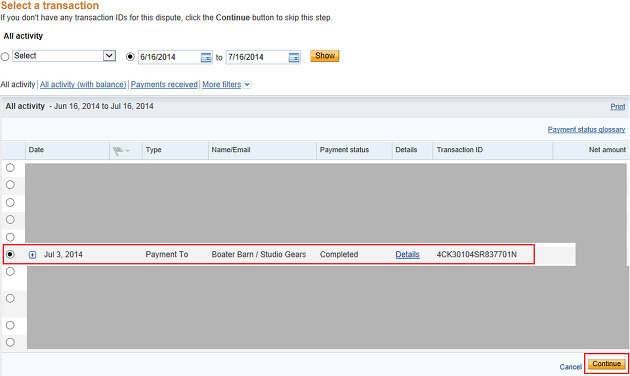Select the third transaction row radio button

[10, 202]
